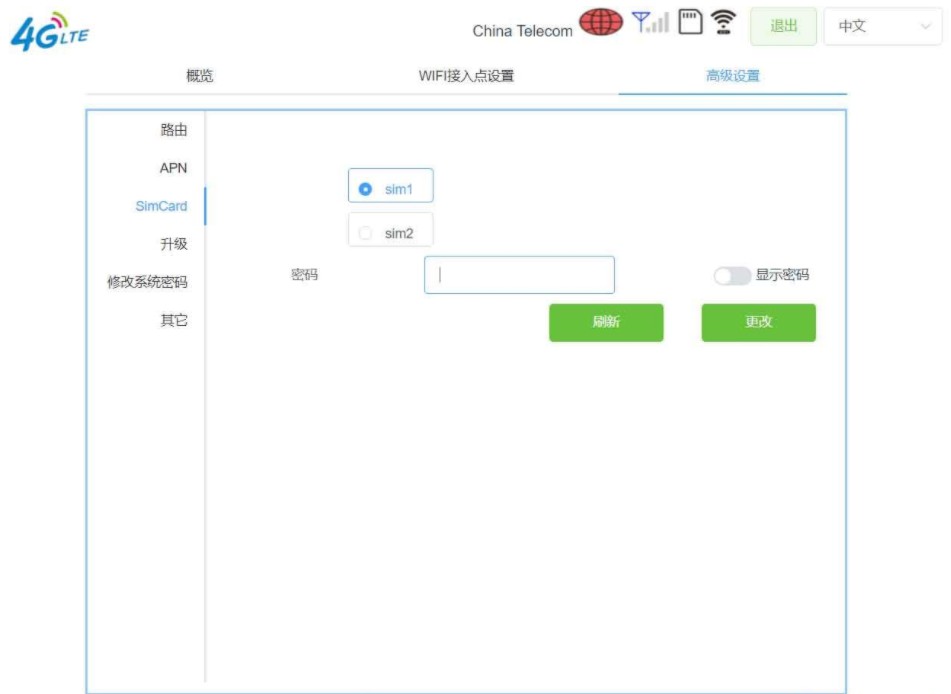Open 修改系统密码 in the sidebar
The height and width of the screenshot is (694, 951).
point(147,282)
